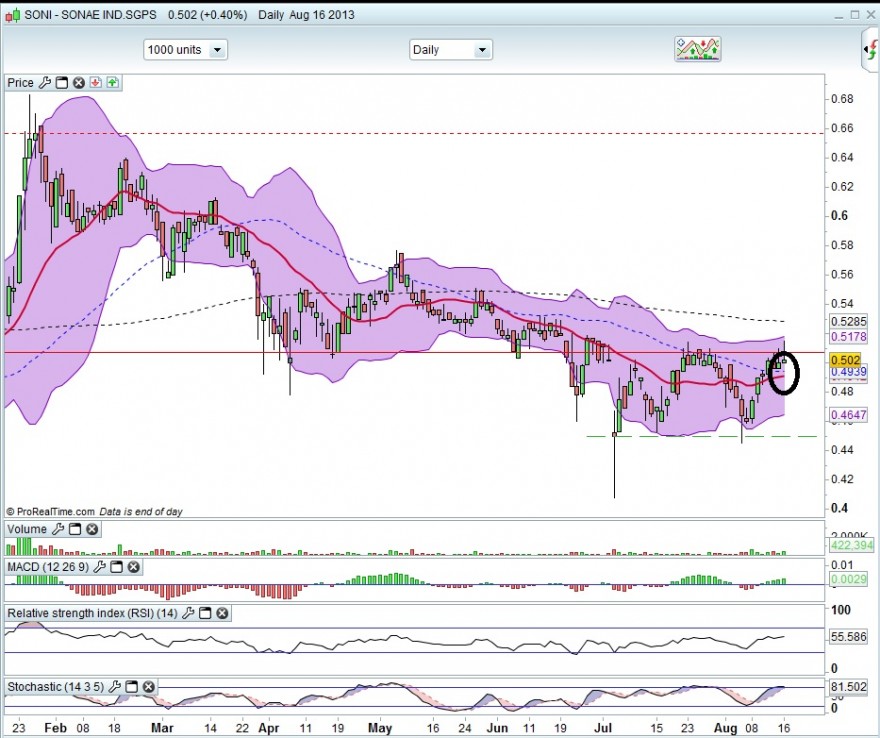Open the indicators and trading systems button
Viewport: 880px width, 738px height.
(x=698, y=49)
